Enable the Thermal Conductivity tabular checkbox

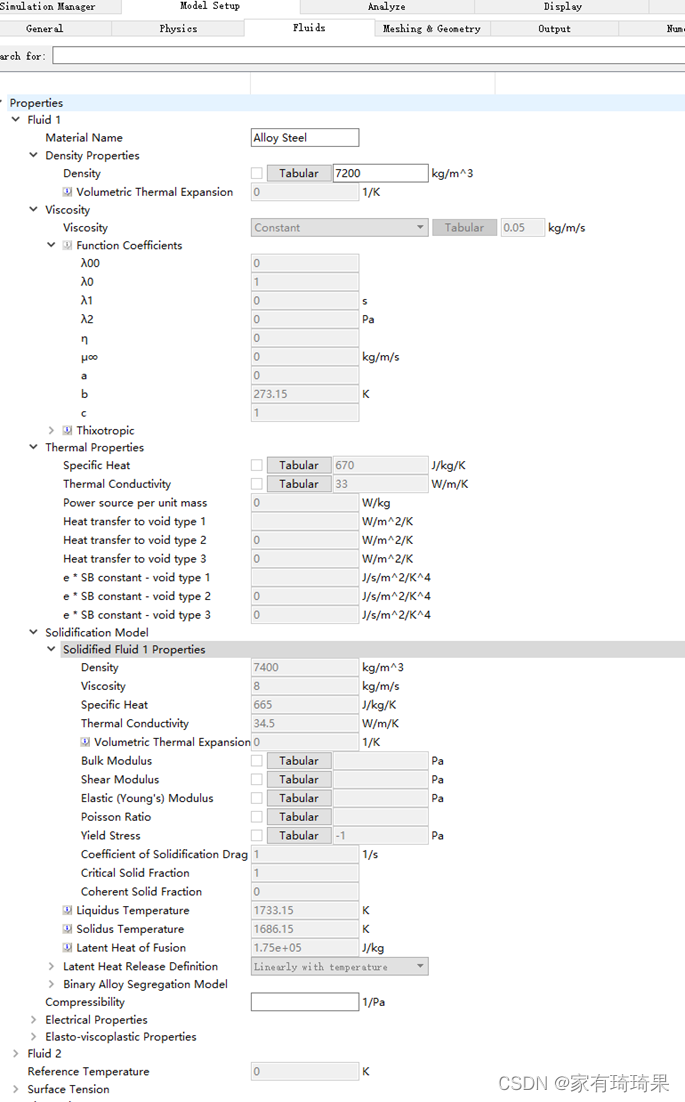point(257,484)
